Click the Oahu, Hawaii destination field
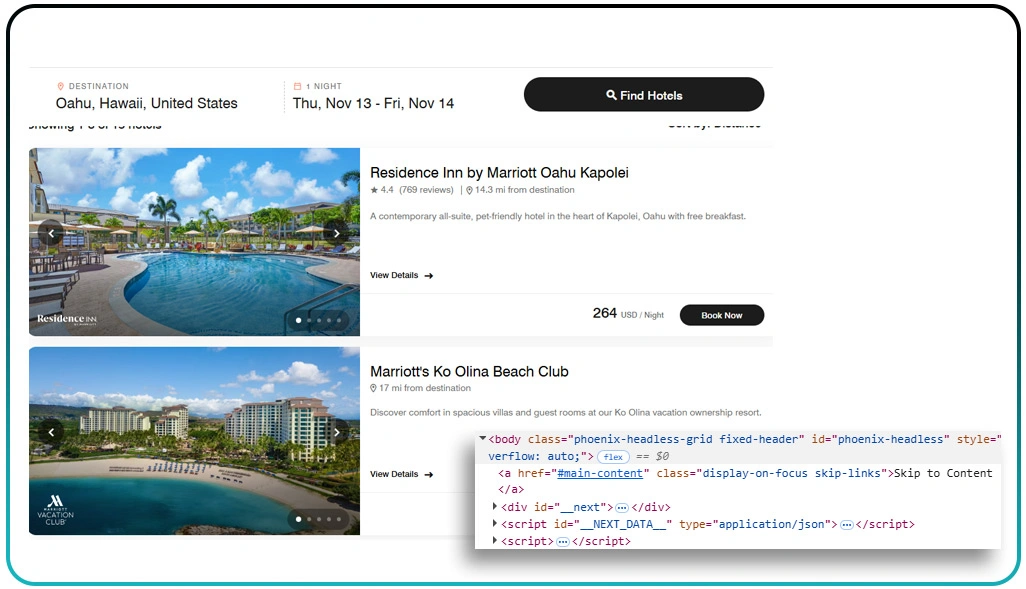Viewport: 1026px width, 589px height. click(x=146, y=103)
